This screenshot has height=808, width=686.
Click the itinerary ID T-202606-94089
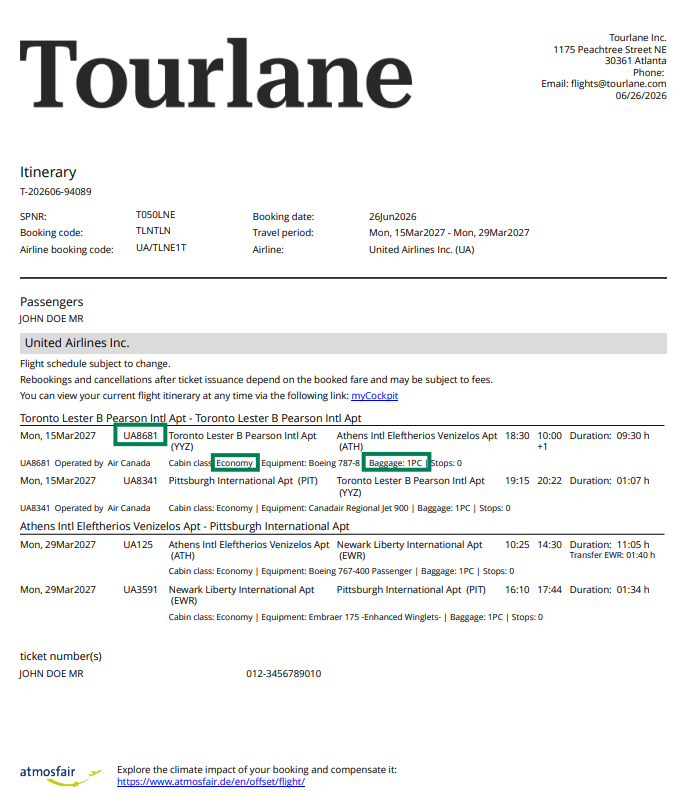[x=56, y=192]
